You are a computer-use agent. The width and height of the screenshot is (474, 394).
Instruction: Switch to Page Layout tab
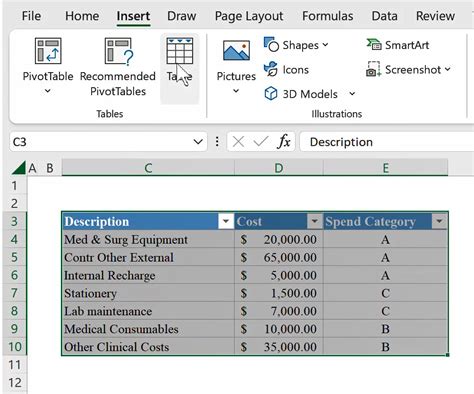[249, 16]
